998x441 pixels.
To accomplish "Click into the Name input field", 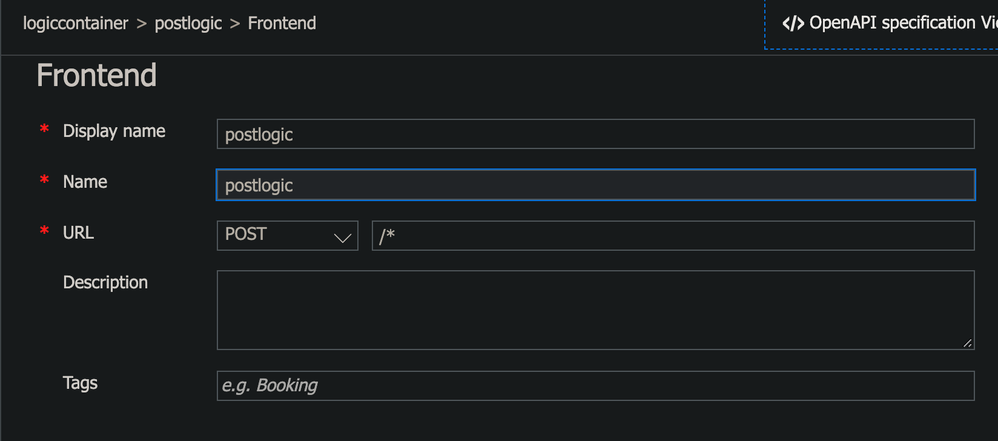I will point(595,185).
